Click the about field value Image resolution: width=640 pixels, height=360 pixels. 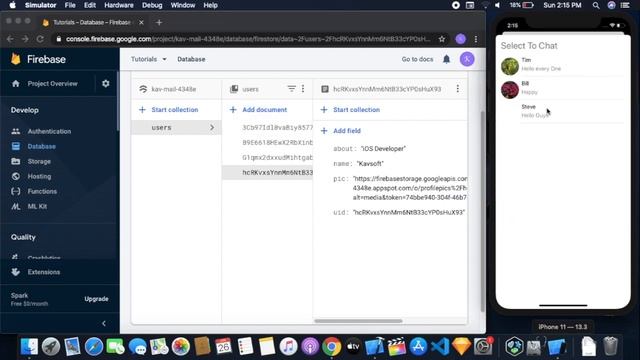coord(383,149)
